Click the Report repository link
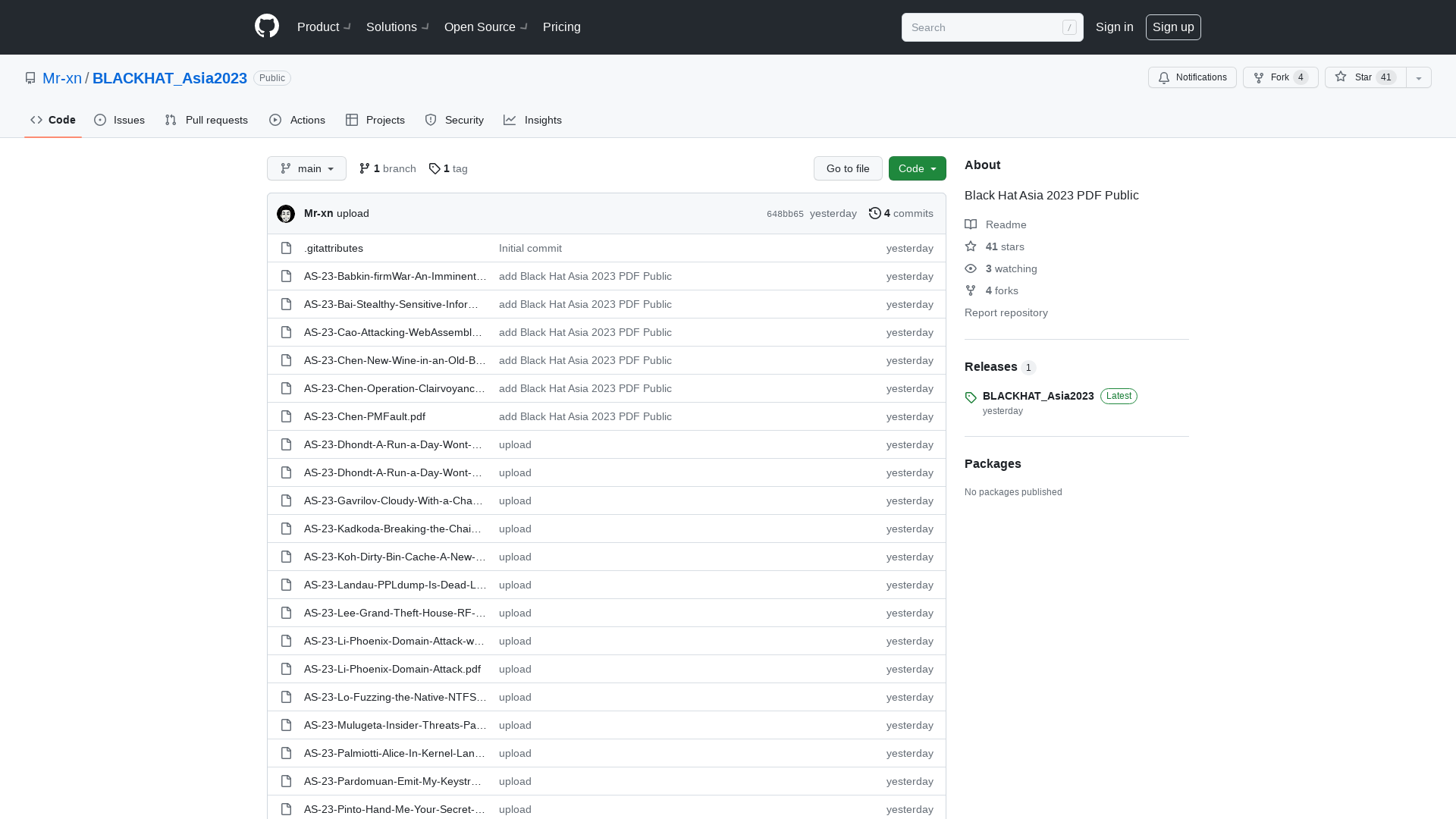The width and height of the screenshot is (1456, 819). pyautogui.click(x=1006, y=312)
